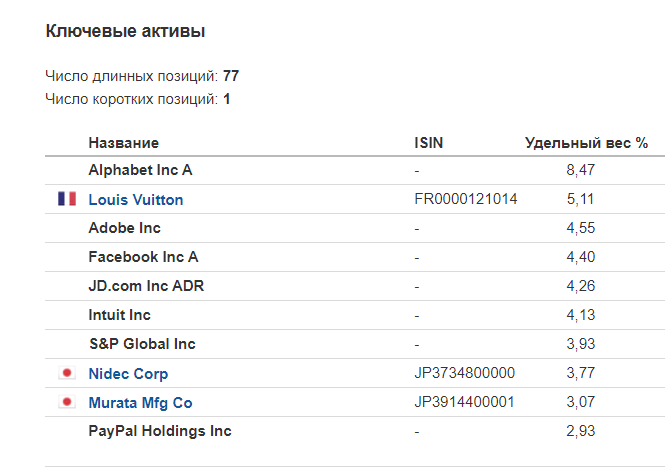Click the Japanese flag beside Murata Mfg
This screenshot has width=665, height=470.
[67, 402]
